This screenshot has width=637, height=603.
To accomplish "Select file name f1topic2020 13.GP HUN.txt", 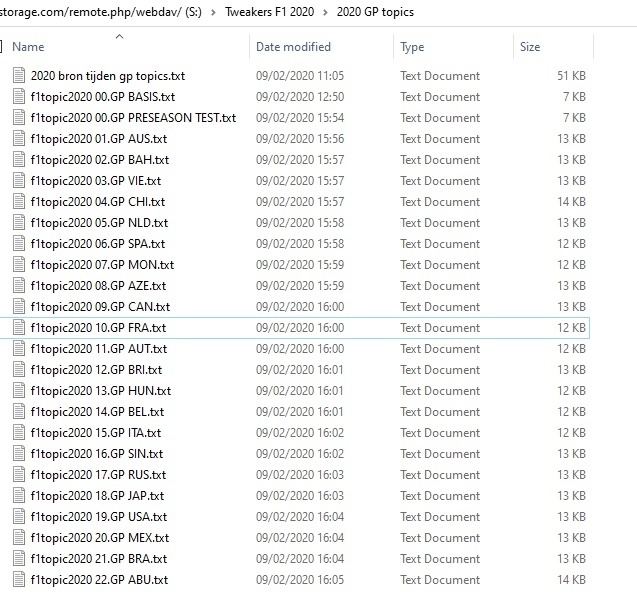I will tap(101, 391).
